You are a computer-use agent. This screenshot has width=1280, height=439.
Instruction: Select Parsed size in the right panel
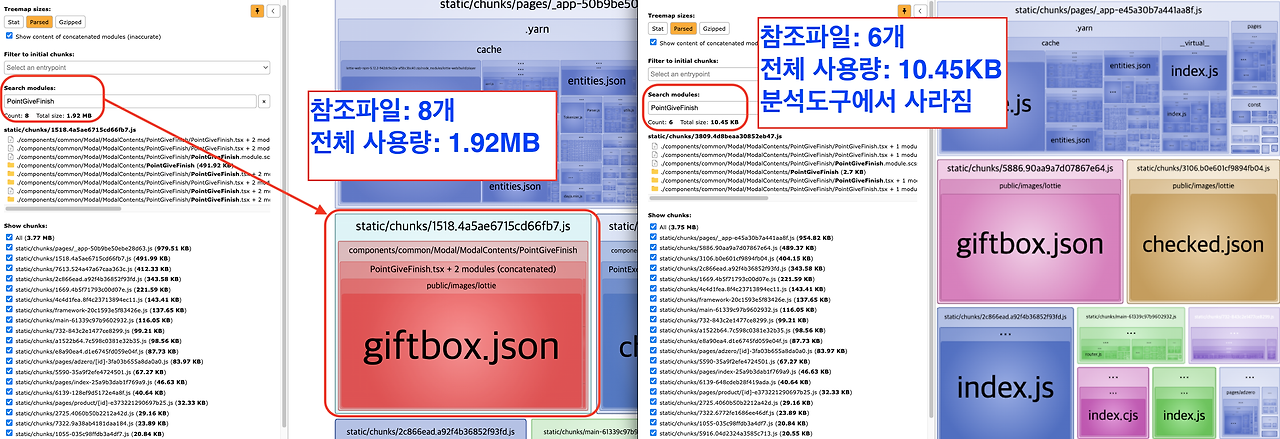[686, 29]
